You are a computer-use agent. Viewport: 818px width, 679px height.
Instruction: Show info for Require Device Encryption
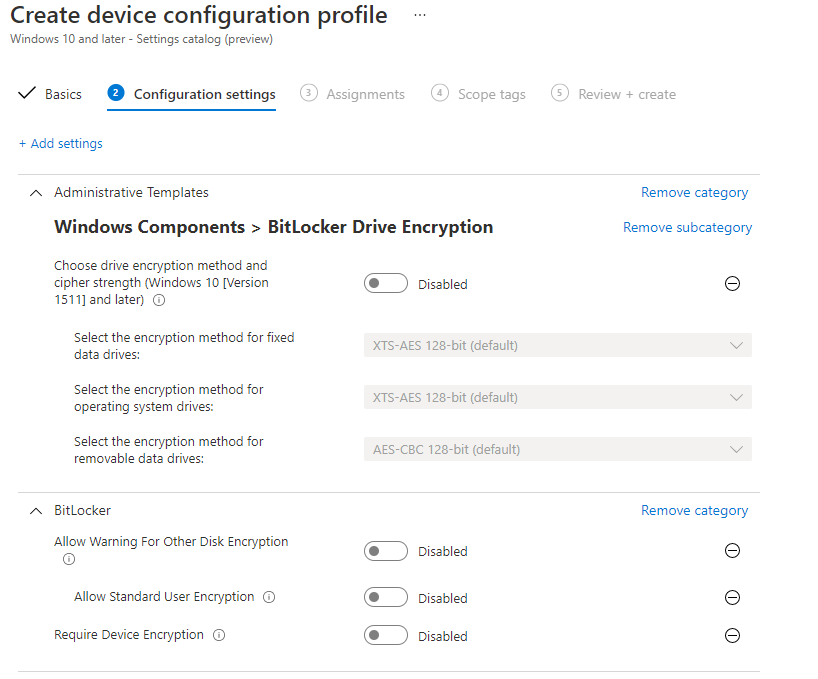click(219, 636)
